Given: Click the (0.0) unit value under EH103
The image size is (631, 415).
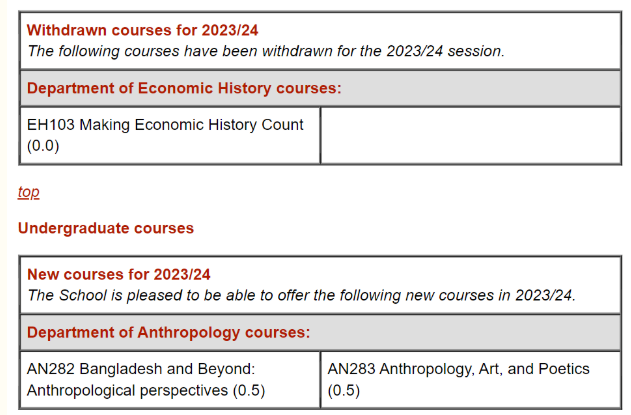Looking at the screenshot, I should click(44, 146).
